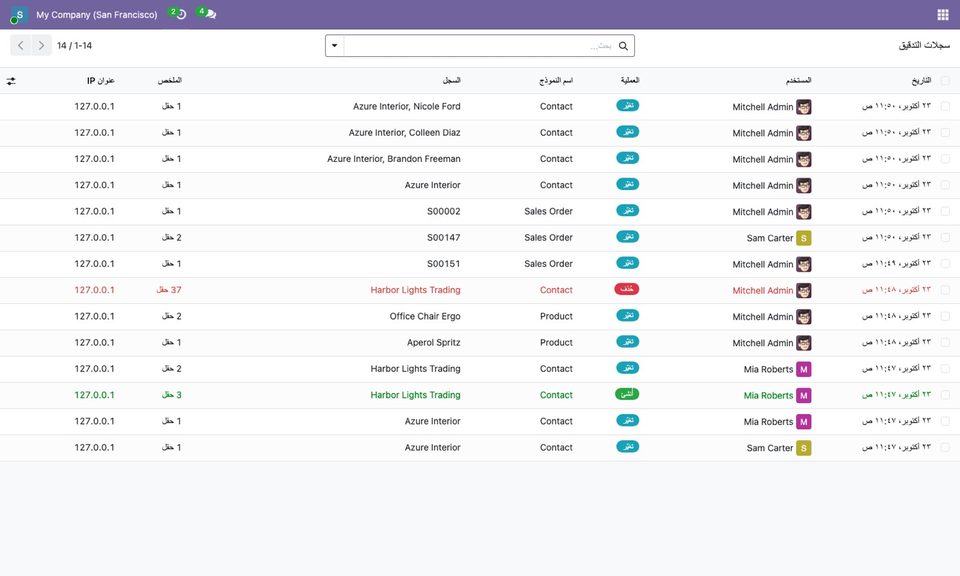Click the audit logs page title
Screen dimensions: 960x576
pos(924,46)
